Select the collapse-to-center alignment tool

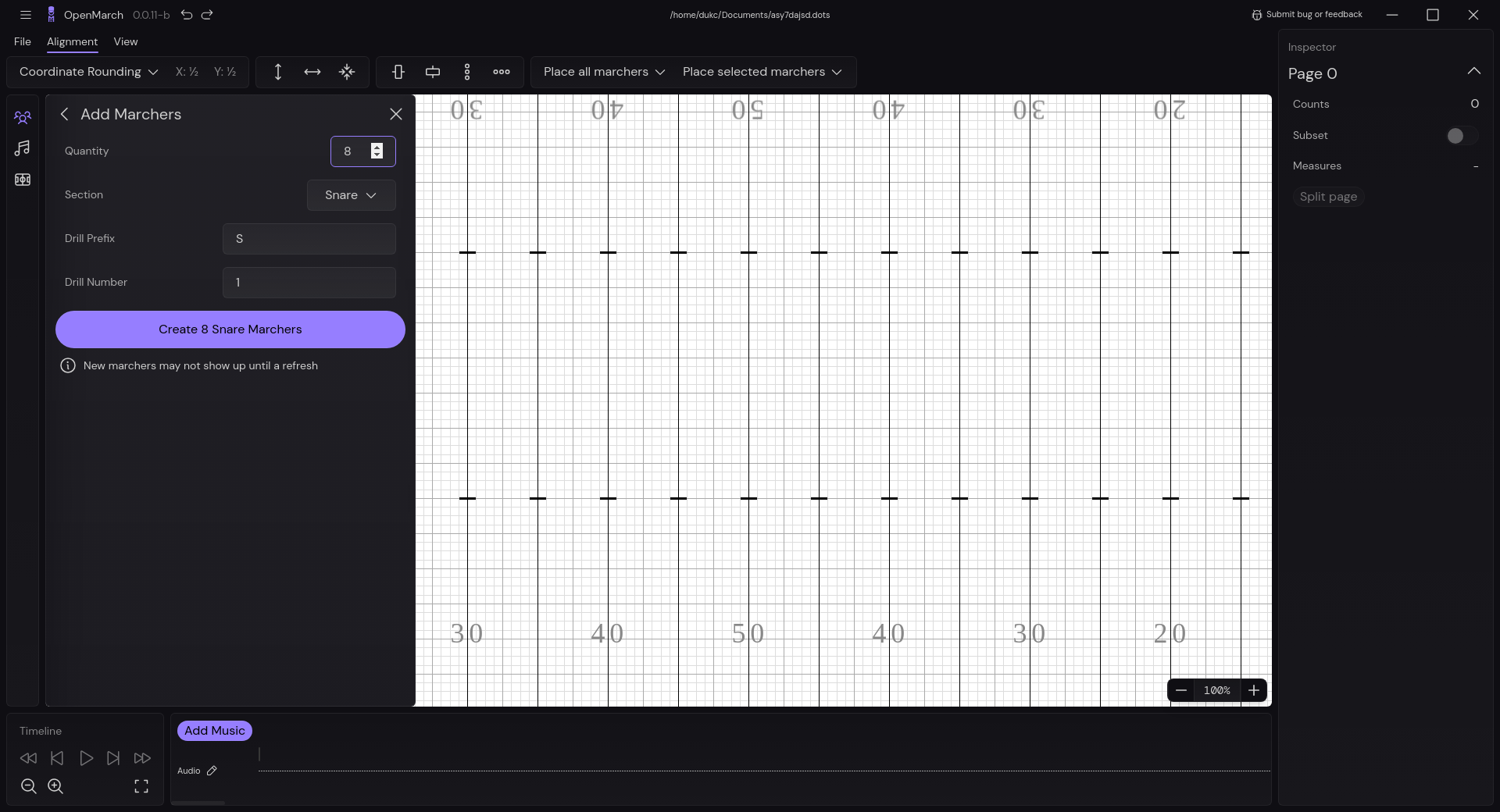click(x=346, y=72)
